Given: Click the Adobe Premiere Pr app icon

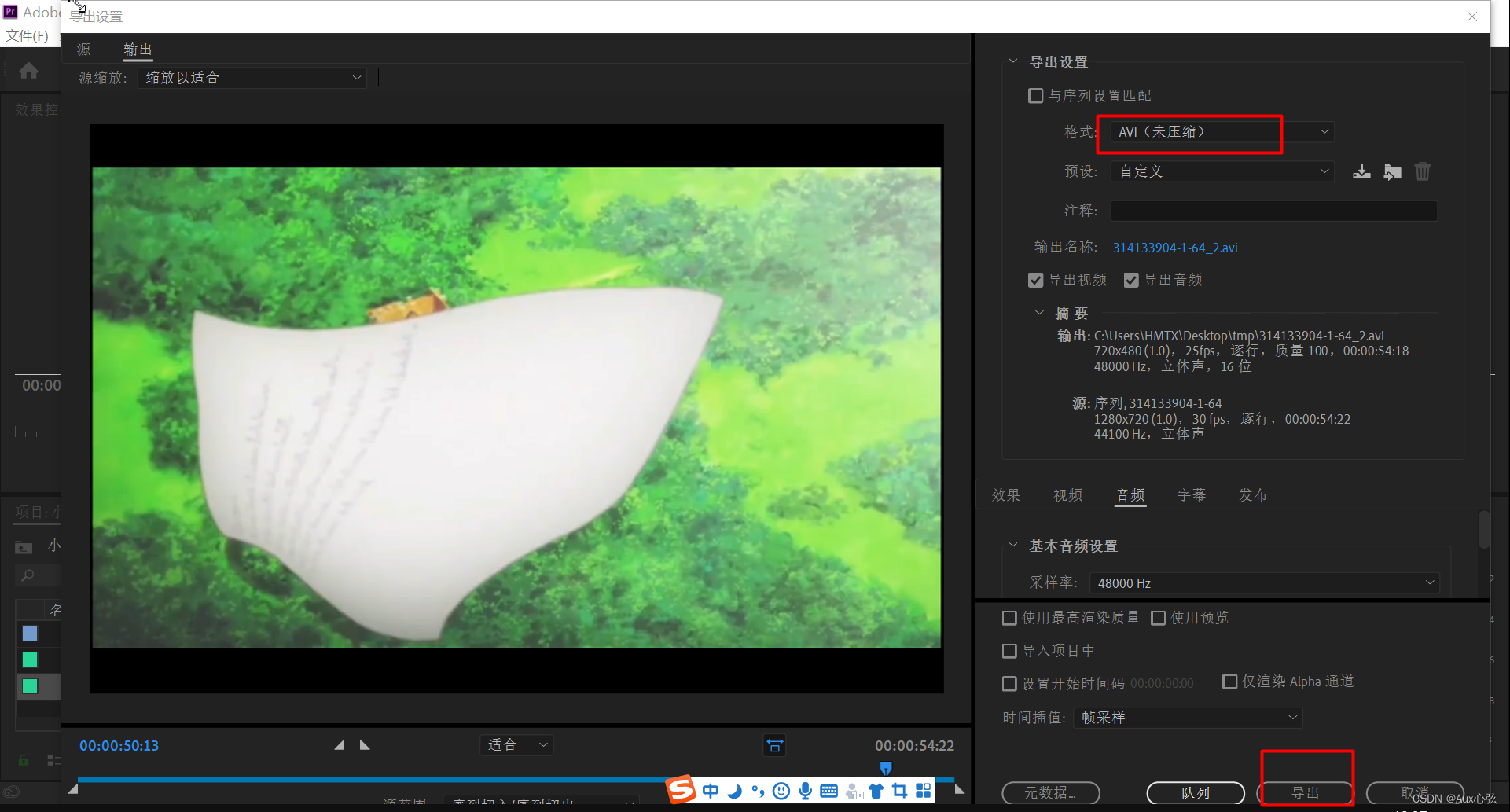Looking at the screenshot, I should point(10,12).
